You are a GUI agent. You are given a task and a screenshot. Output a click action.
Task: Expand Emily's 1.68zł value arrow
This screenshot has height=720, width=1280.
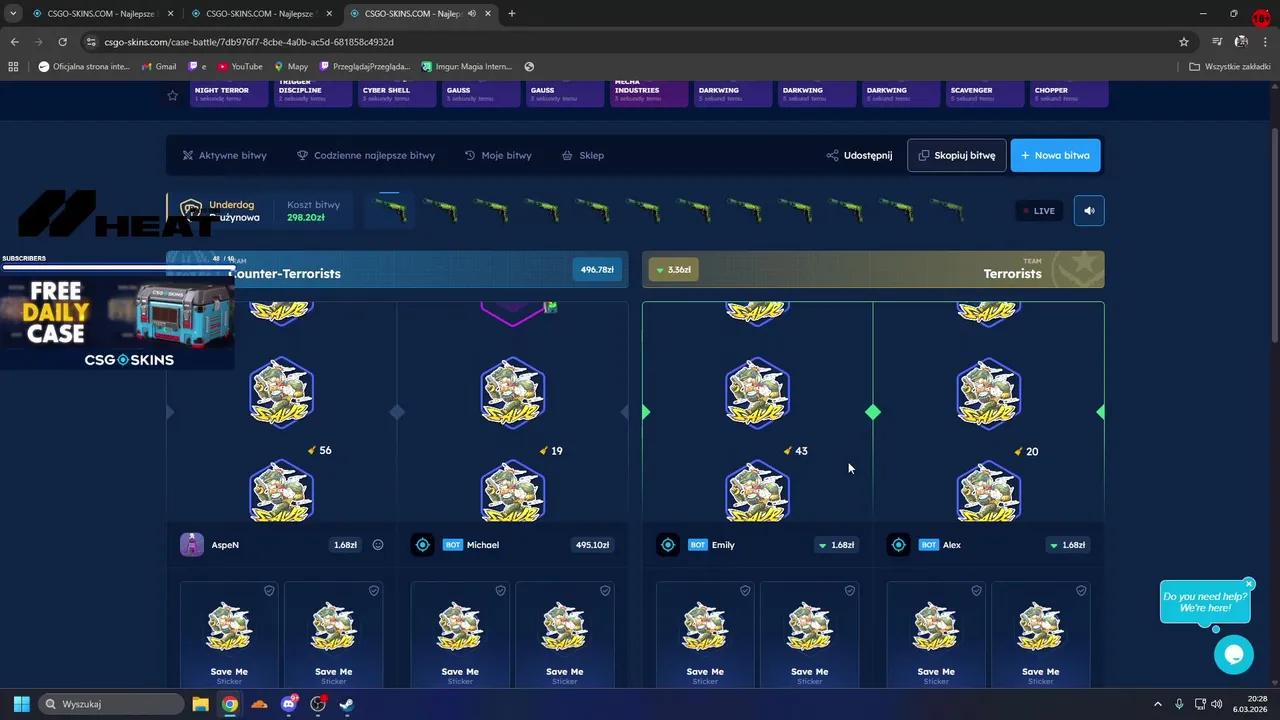pos(822,546)
